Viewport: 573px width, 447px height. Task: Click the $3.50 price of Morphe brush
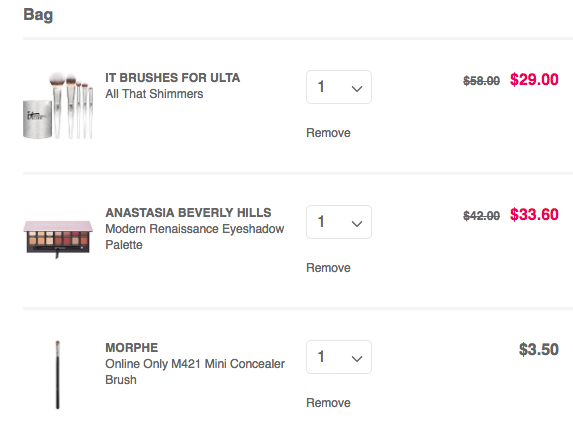(x=539, y=349)
